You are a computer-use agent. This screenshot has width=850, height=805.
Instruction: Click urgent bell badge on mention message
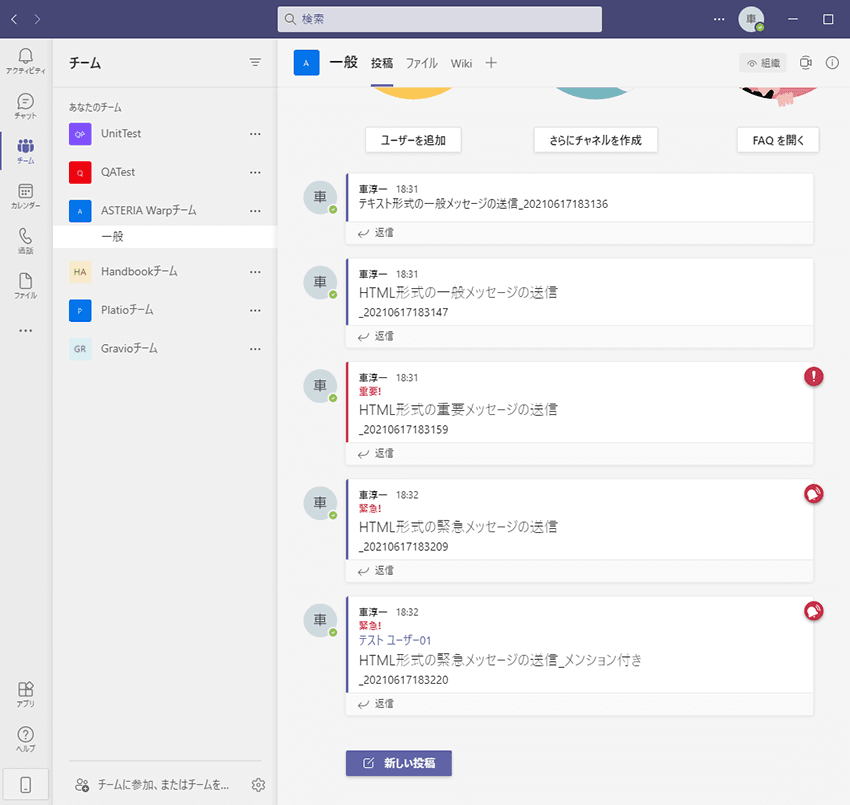tap(813, 611)
